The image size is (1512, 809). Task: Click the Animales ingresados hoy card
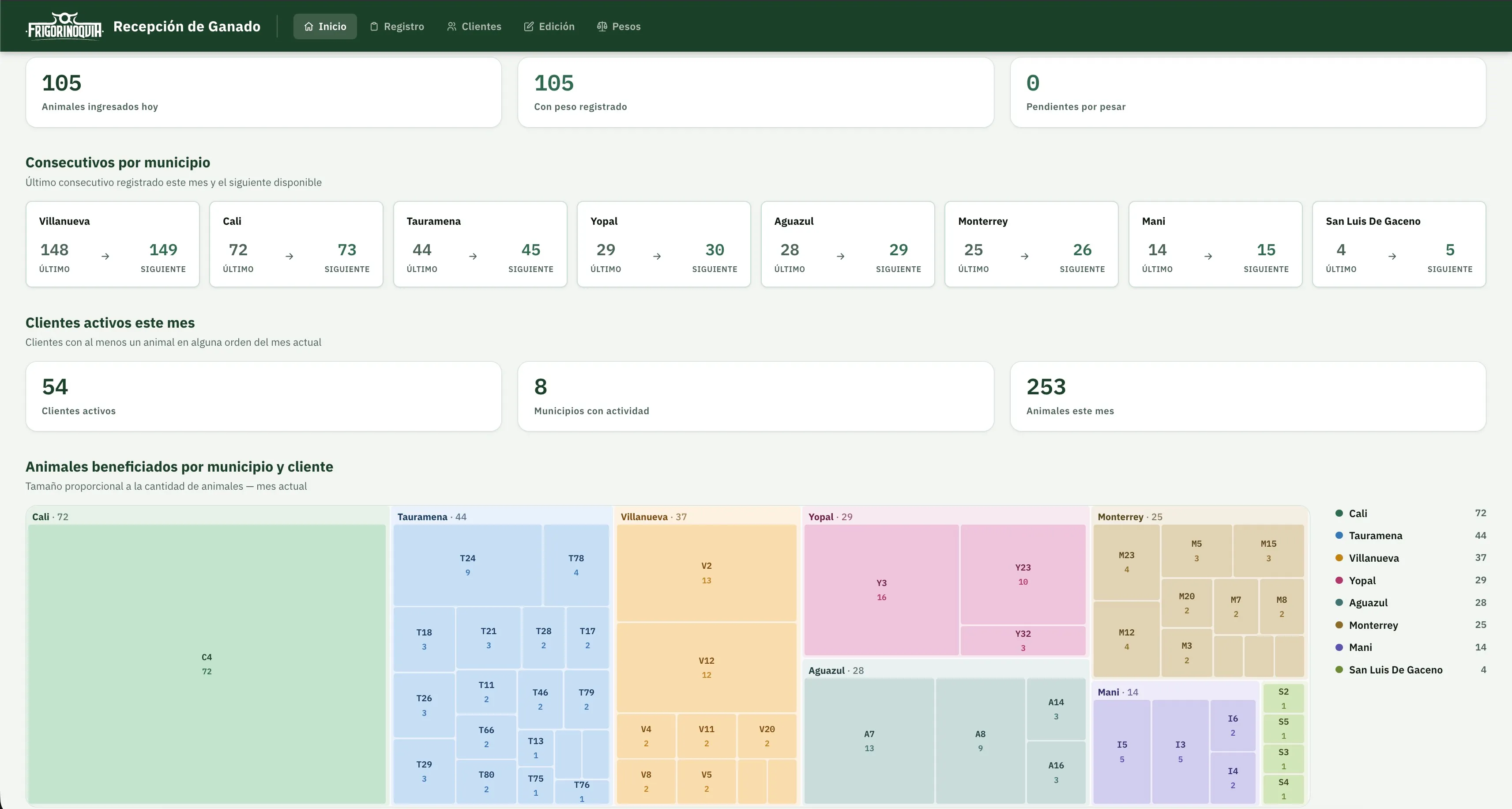263,92
